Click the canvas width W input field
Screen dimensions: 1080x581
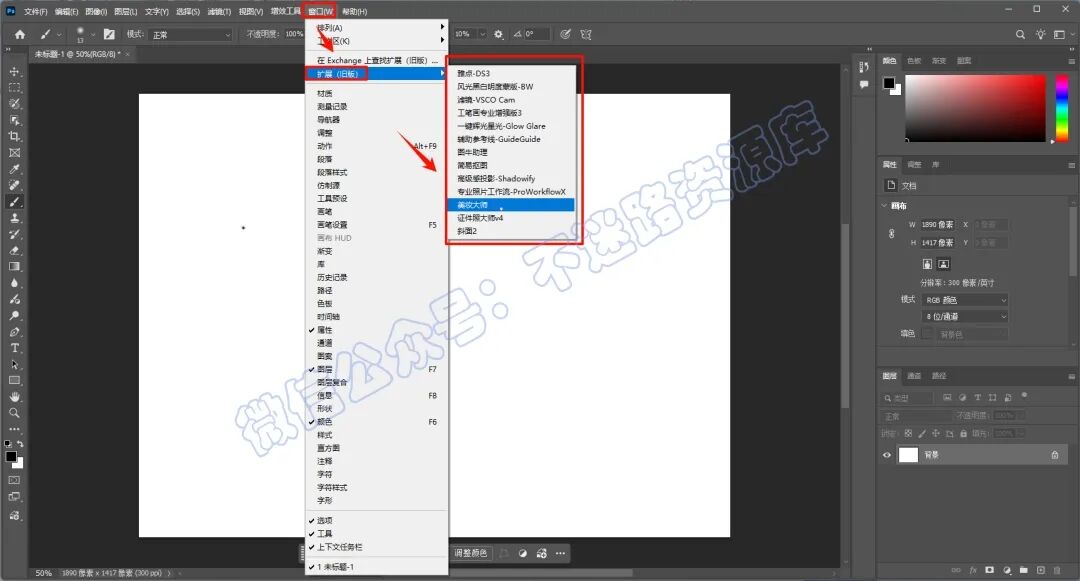(x=937, y=224)
